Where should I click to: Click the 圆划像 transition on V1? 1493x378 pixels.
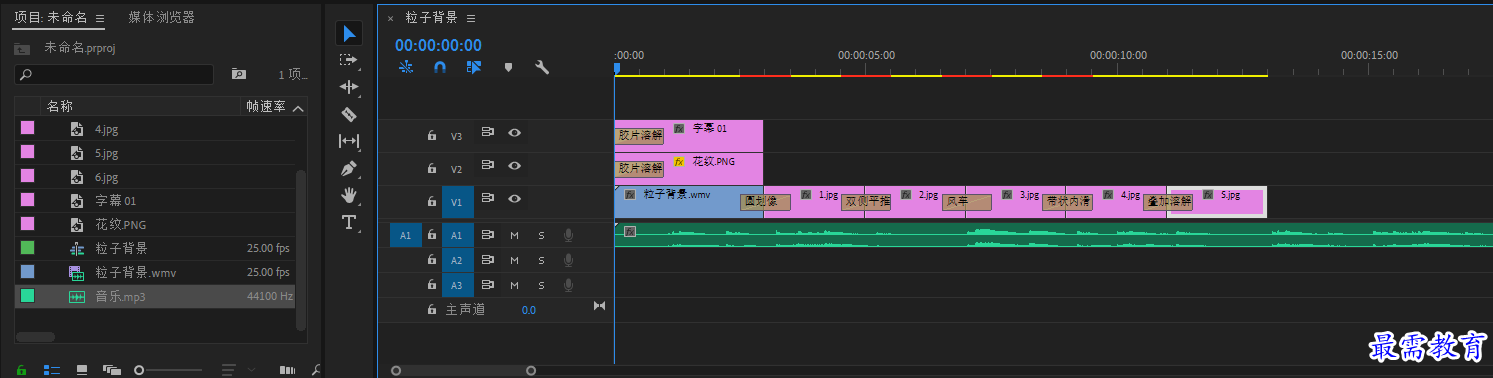765,202
